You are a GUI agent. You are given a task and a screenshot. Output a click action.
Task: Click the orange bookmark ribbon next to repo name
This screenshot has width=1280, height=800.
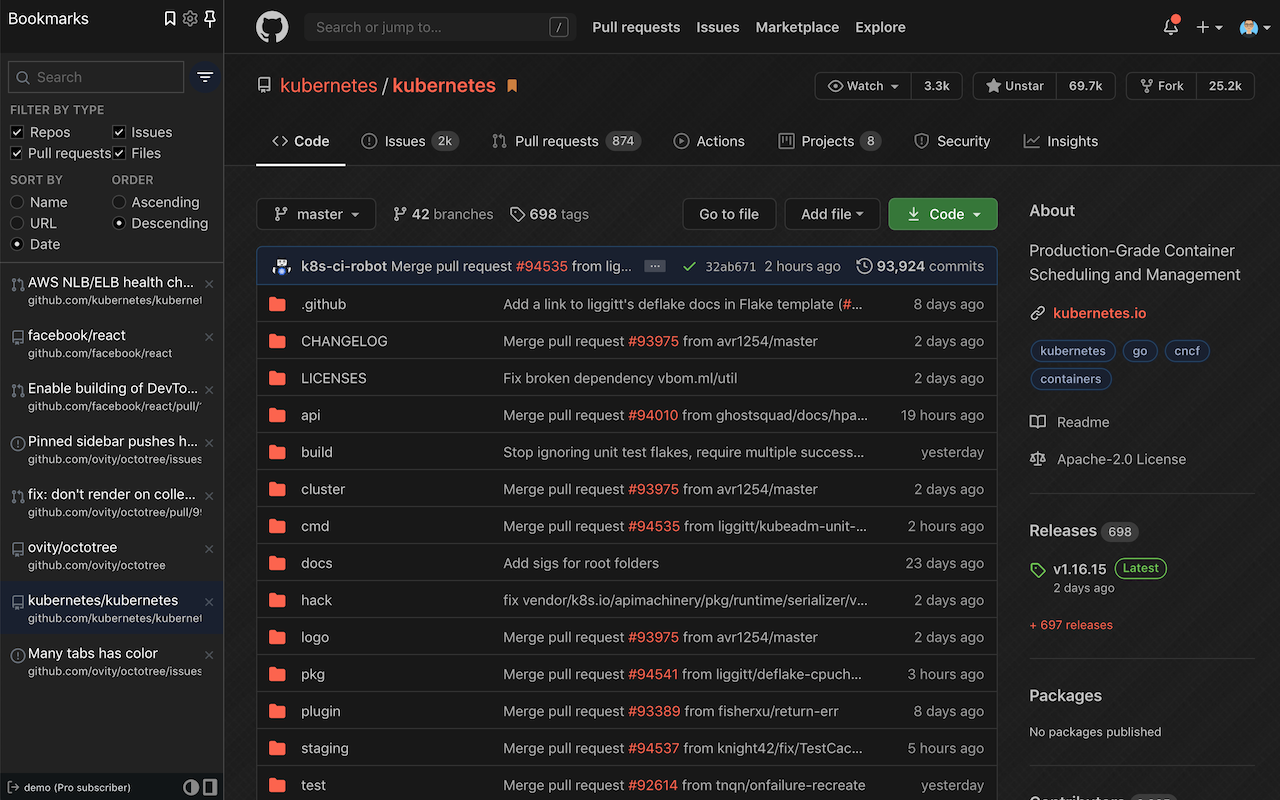[x=512, y=85]
